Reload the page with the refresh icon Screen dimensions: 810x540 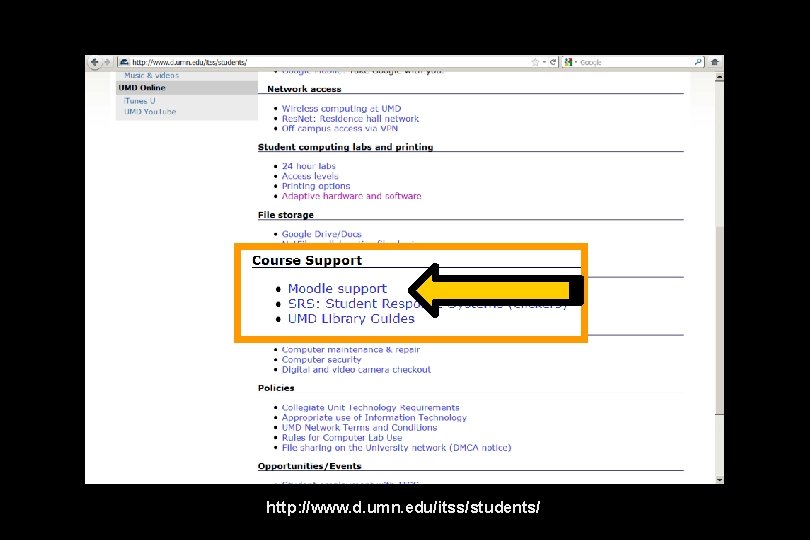[x=553, y=62]
